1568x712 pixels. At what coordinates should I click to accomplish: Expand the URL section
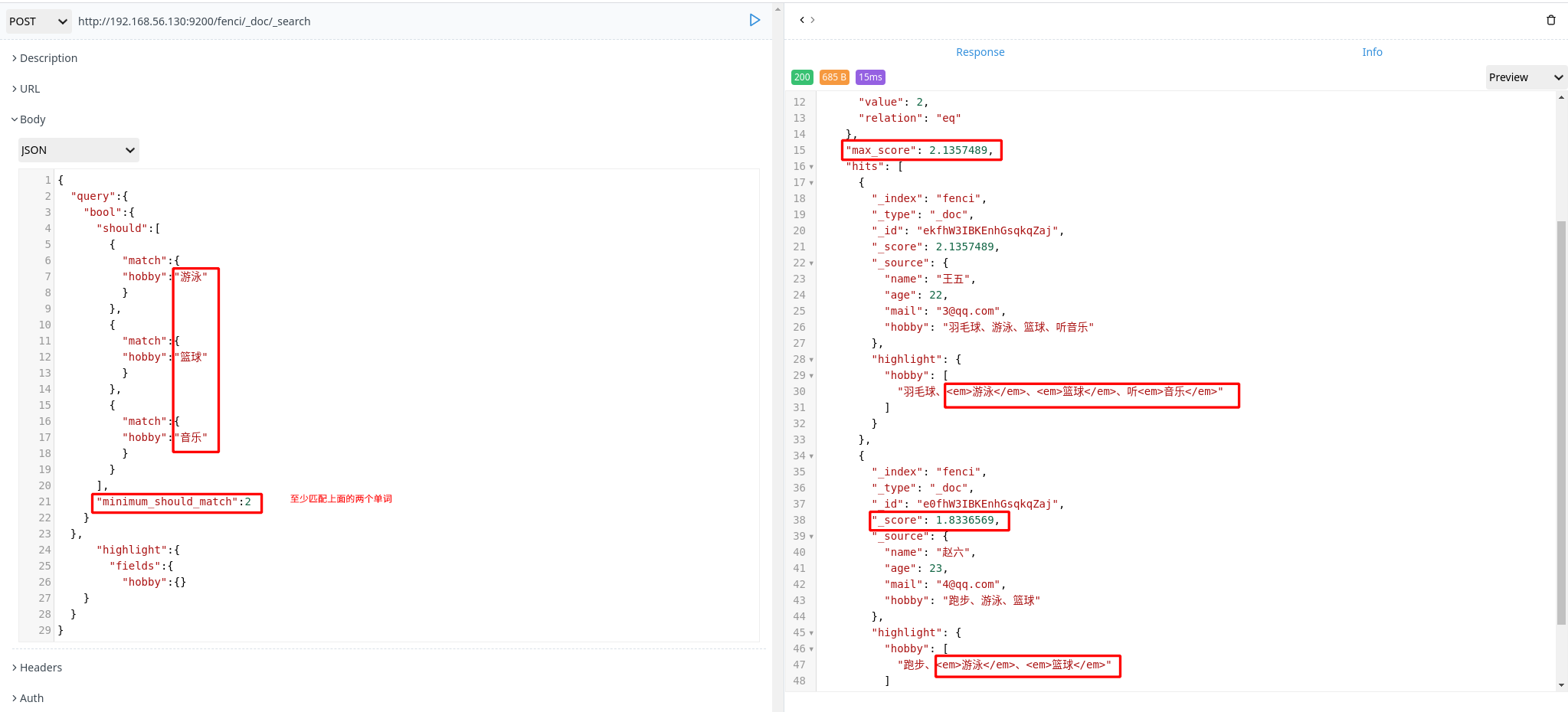pos(28,88)
